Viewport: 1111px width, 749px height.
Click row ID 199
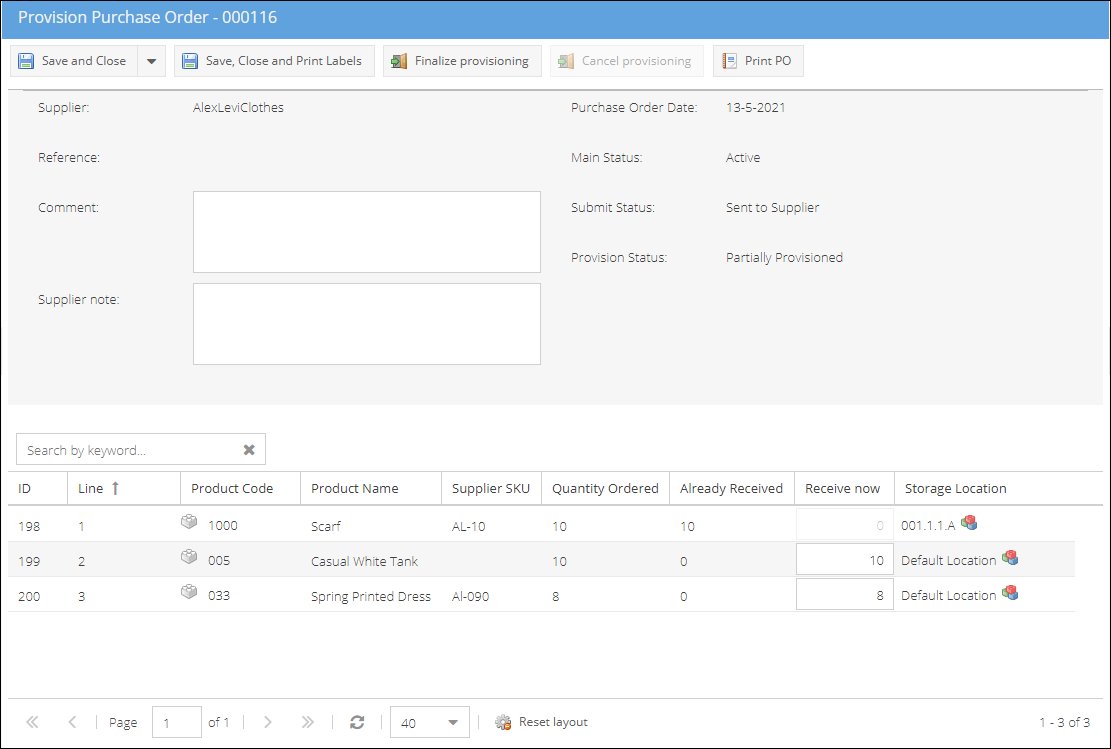pyautogui.click(x=29, y=561)
